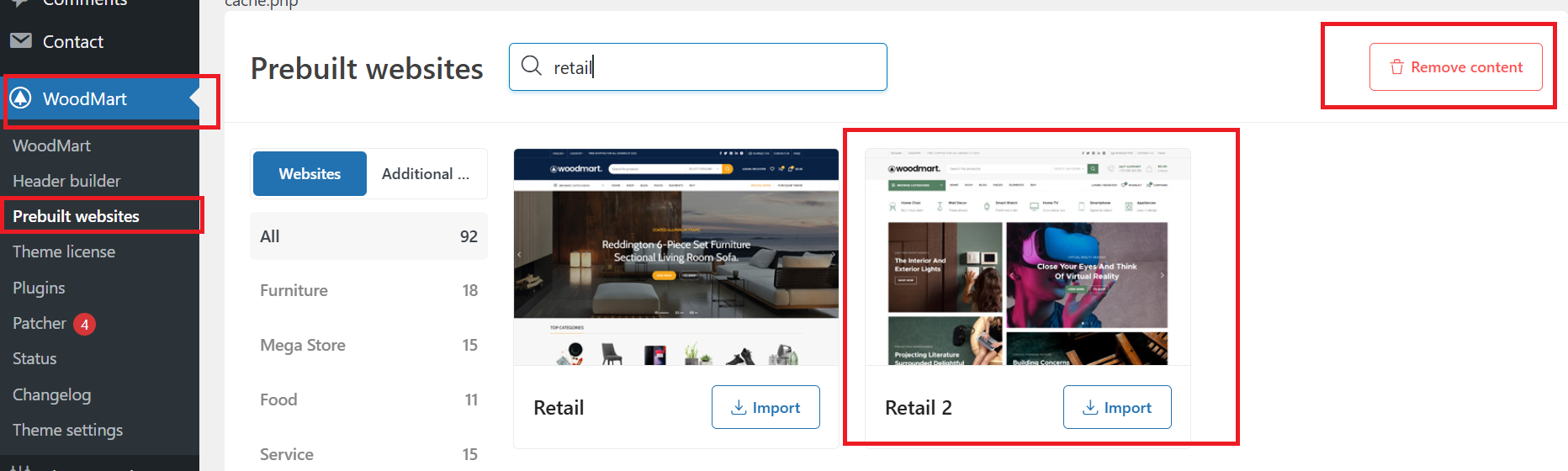Click download icon on Retail 2 Import button
The height and width of the screenshot is (471, 1568).
[1090, 407]
